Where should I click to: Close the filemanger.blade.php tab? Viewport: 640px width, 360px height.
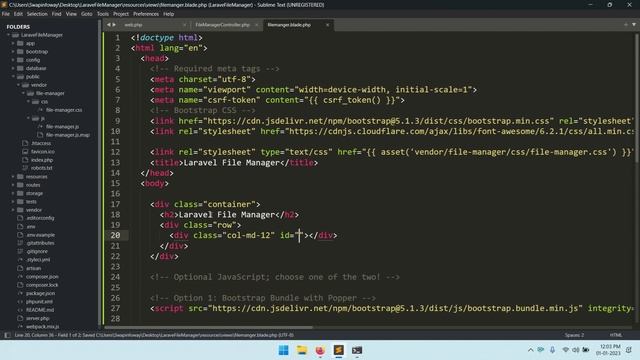[x=327, y=25]
